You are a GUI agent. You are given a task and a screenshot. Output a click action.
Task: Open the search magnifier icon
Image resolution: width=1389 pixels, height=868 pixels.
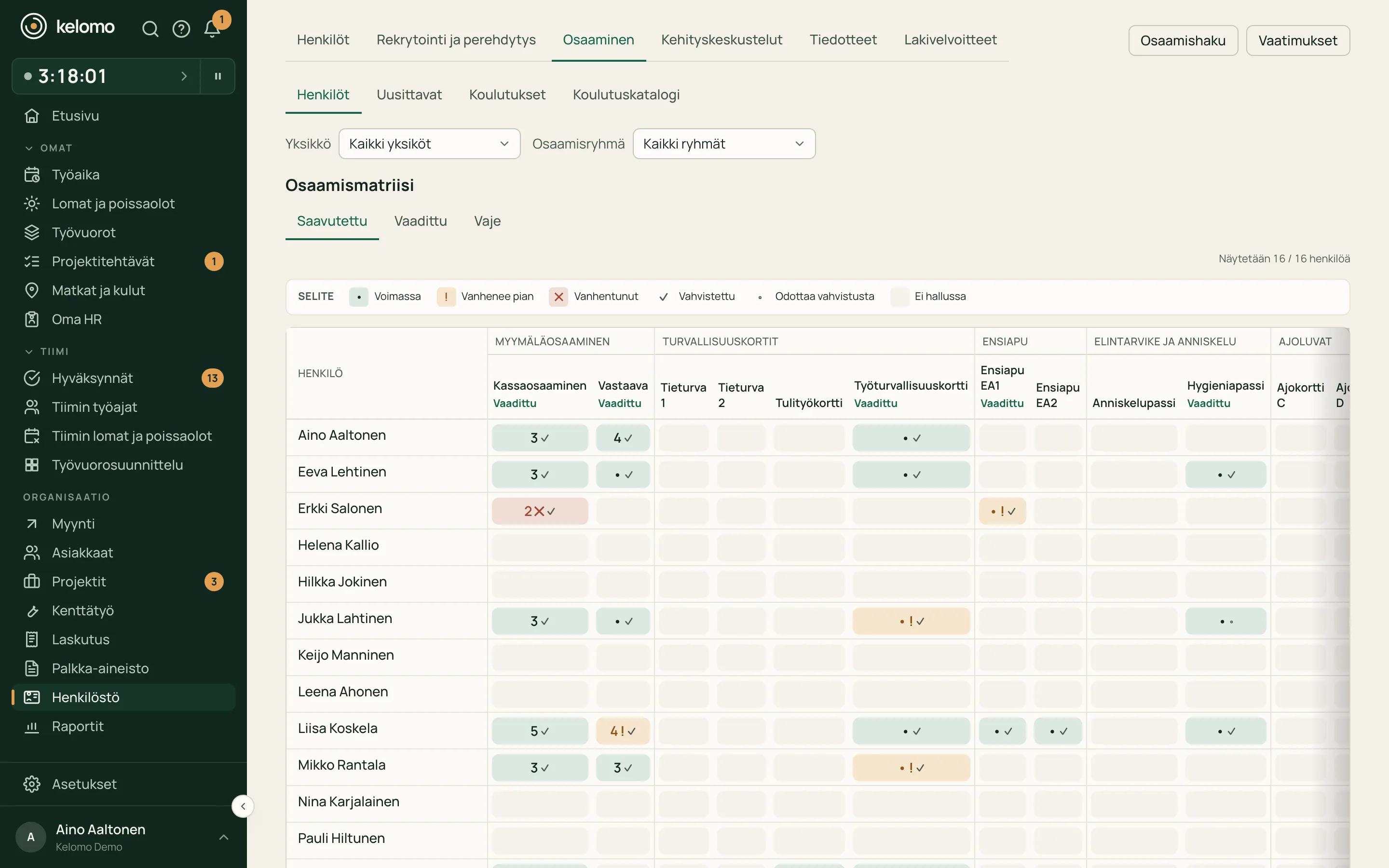[150, 29]
